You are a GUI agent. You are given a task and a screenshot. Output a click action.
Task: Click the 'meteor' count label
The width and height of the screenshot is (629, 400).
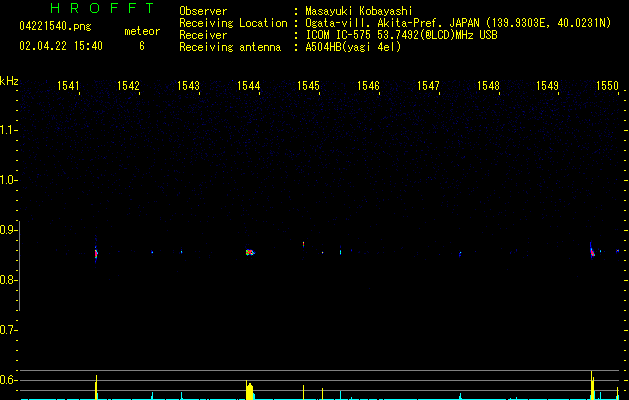coord(142,31)
